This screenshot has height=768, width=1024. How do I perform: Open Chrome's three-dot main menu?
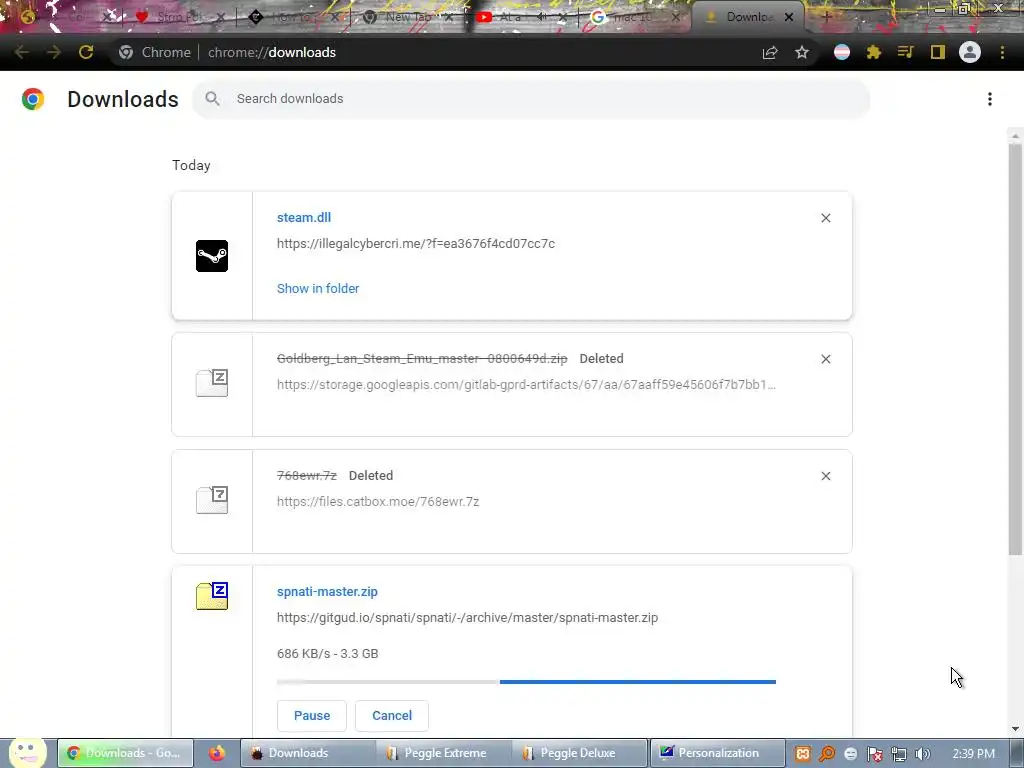pyautogui.click(x=1002, y=52)
